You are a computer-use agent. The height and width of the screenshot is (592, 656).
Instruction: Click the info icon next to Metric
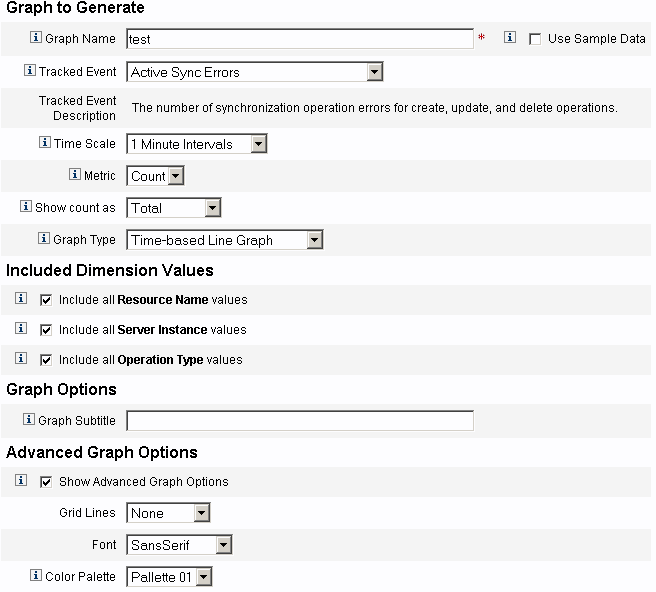[74, 175]
